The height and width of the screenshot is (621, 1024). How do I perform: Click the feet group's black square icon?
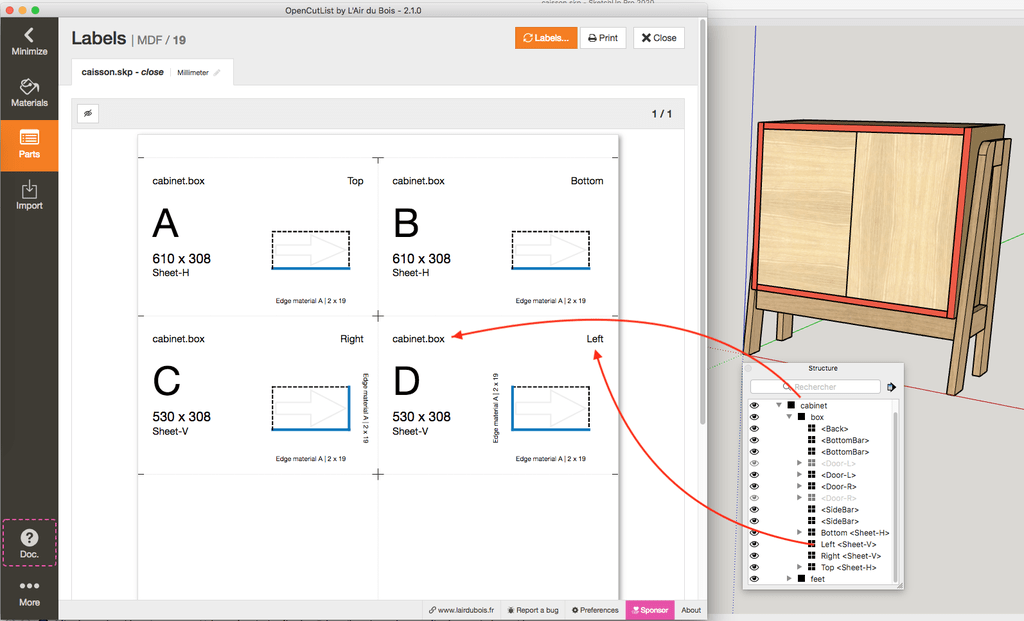[x=801, y=579]
